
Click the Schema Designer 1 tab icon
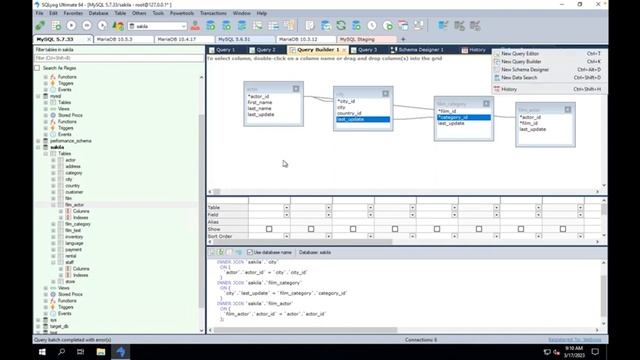393,50
